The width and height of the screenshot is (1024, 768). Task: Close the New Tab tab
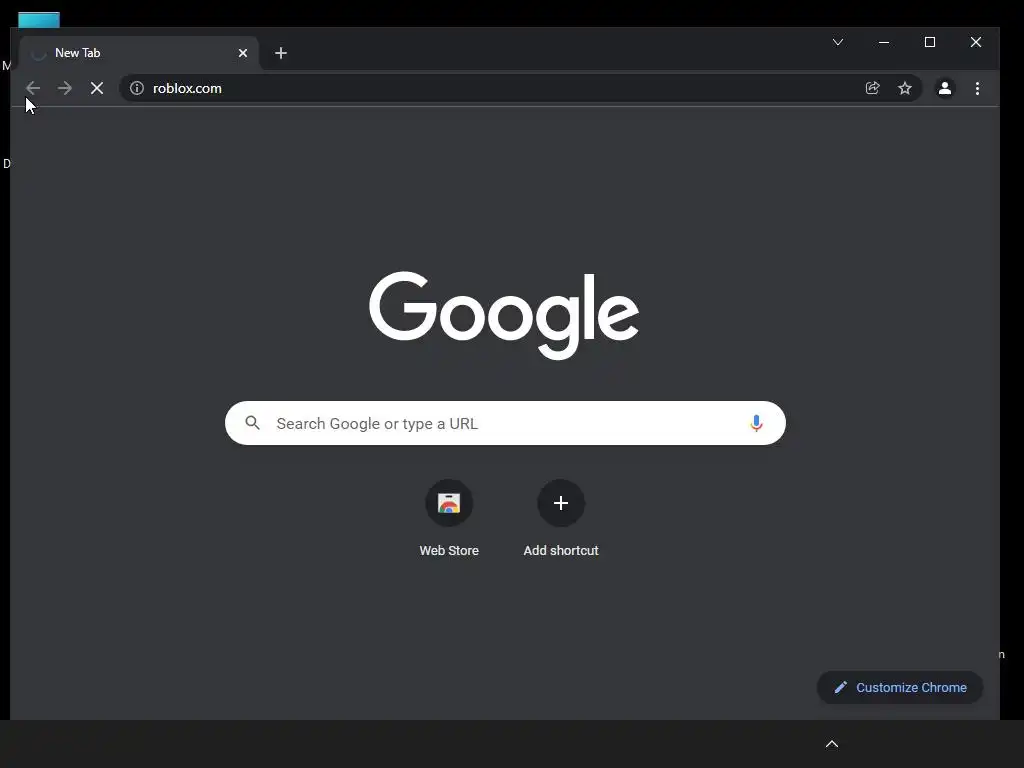pos(243,53)
